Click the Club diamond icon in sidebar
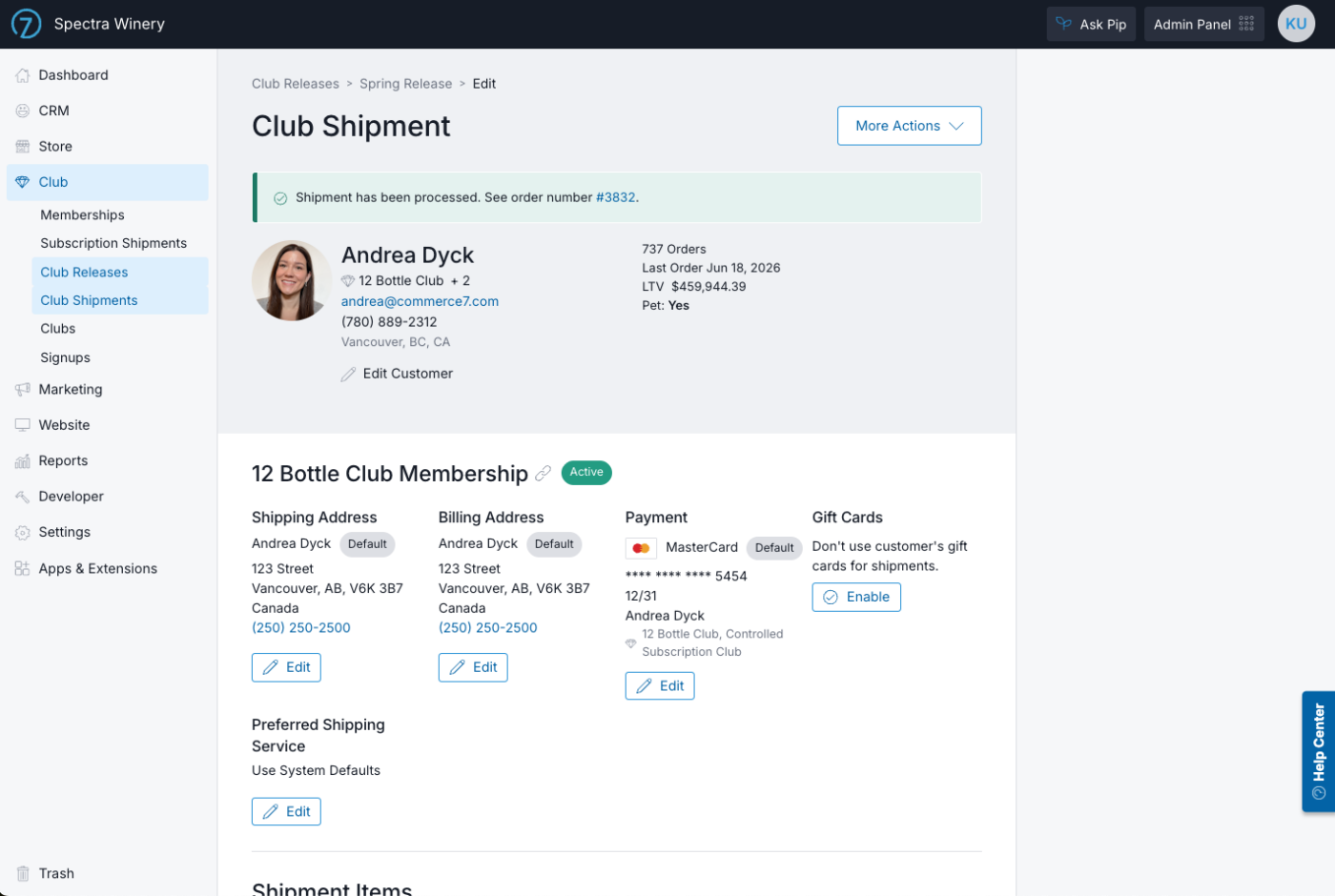The height and width of the screenshot is (896, 1335). pos(23,182)
